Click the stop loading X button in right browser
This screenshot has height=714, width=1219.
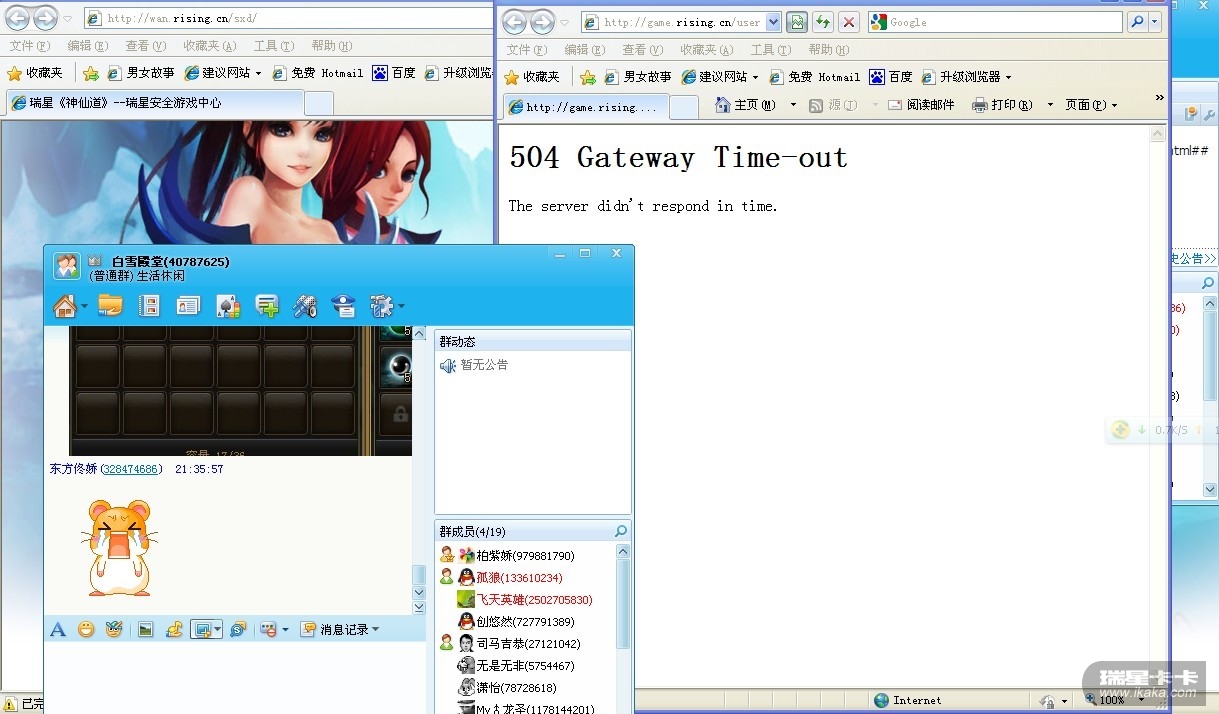(x=849, y=22)
